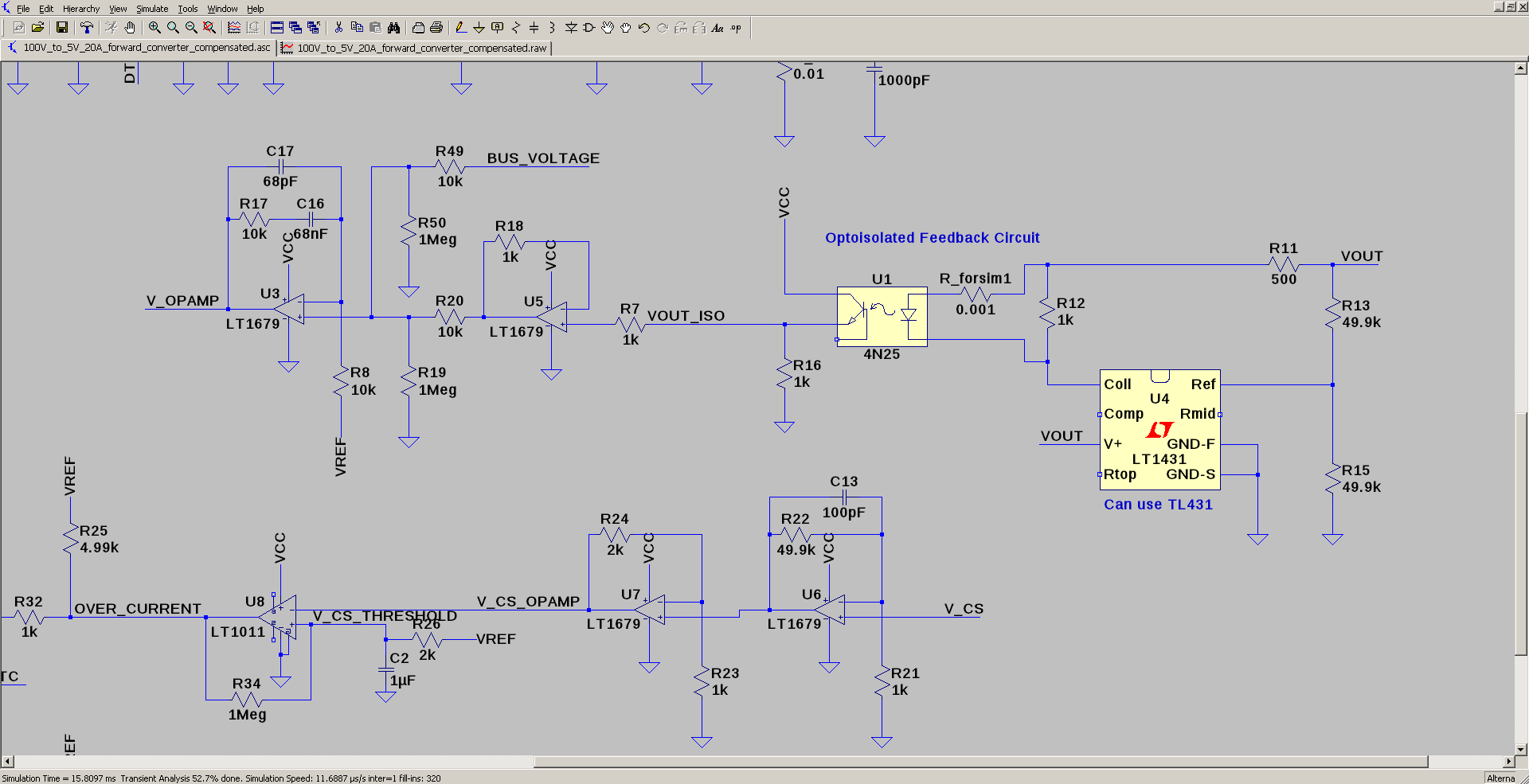Click the horizontal scrollbar thumb
1529x784 pixels.
point(981,762)
